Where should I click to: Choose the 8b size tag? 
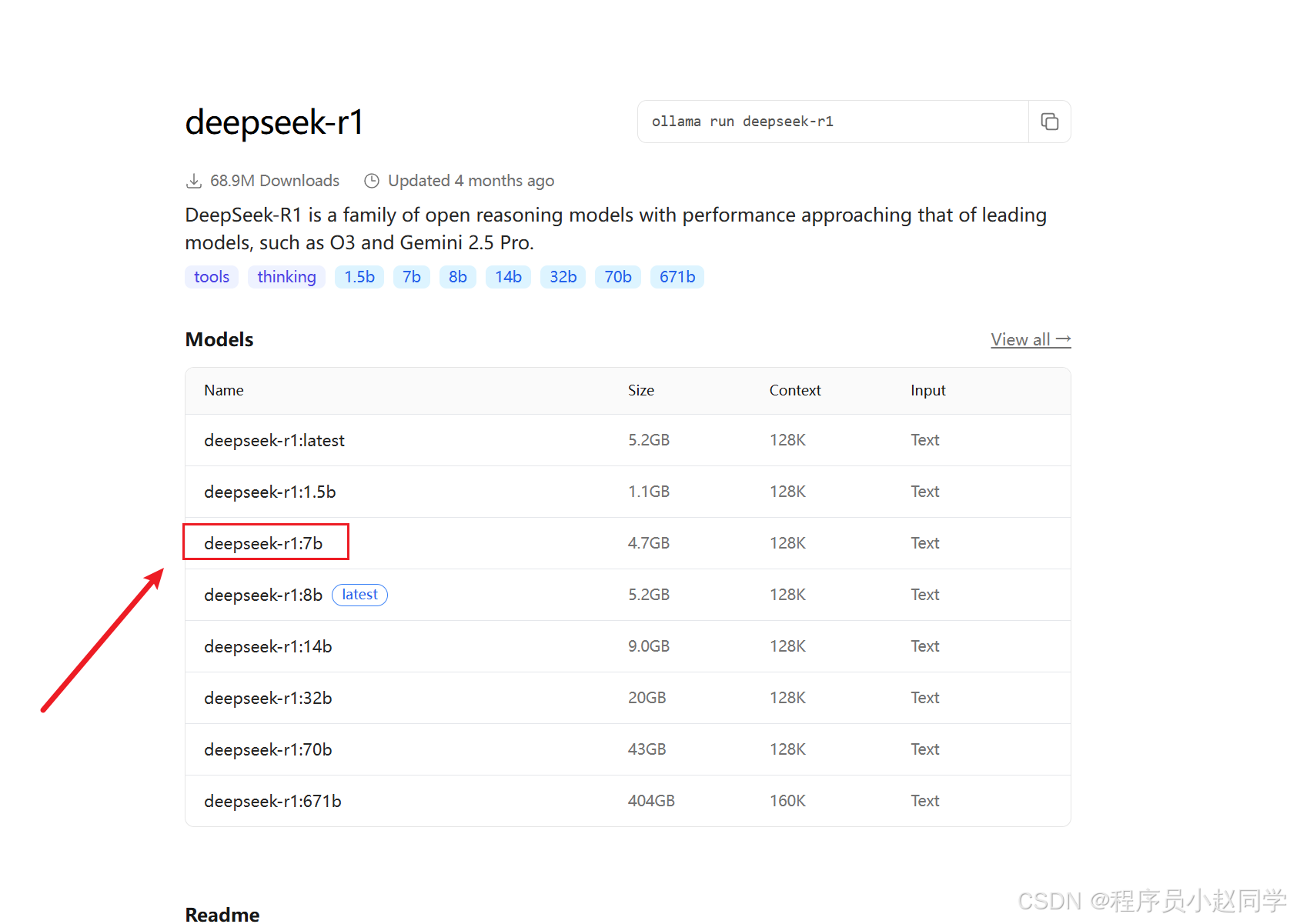458,277
